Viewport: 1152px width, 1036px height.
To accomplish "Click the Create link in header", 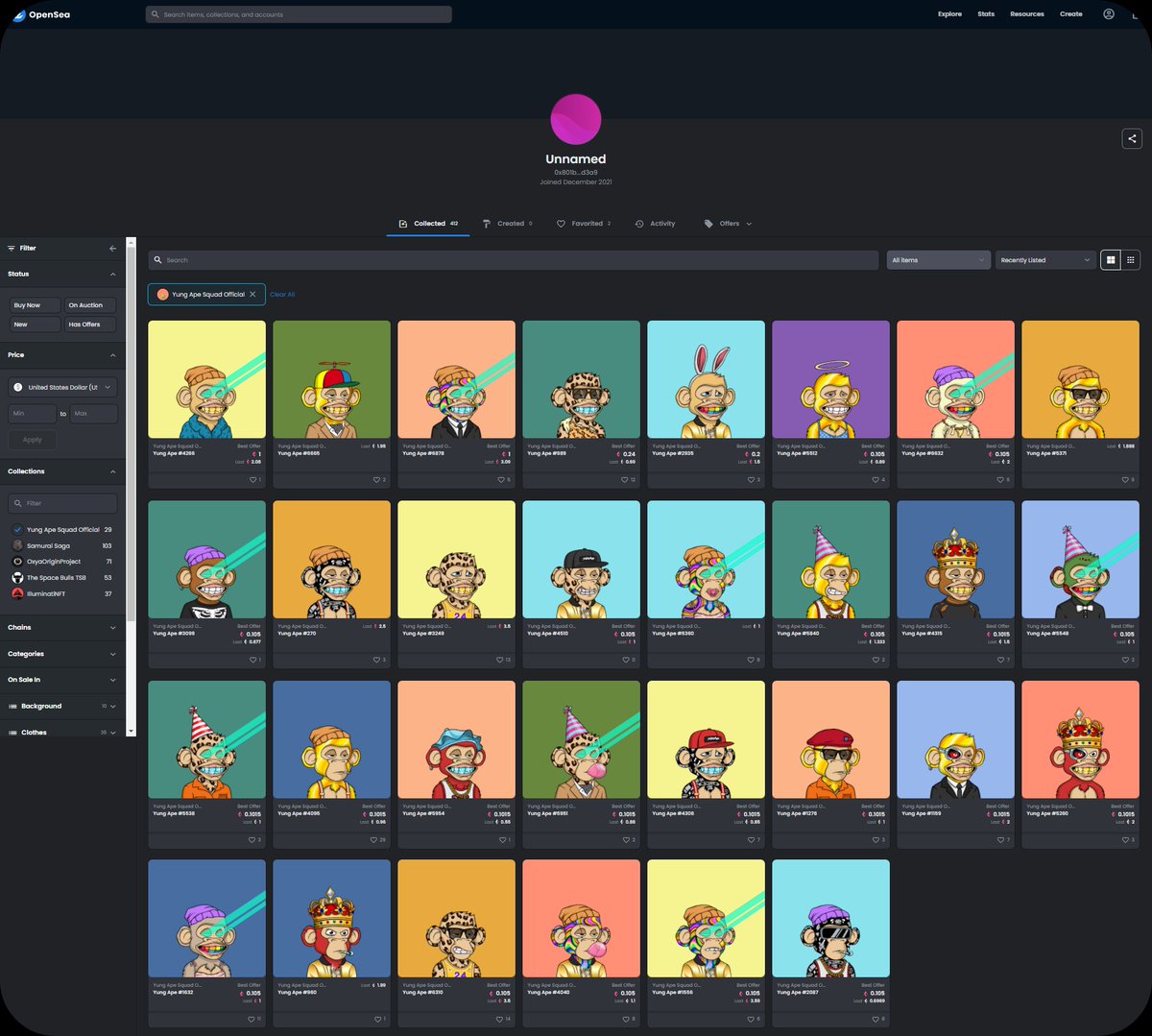I will pos(1071,14).
